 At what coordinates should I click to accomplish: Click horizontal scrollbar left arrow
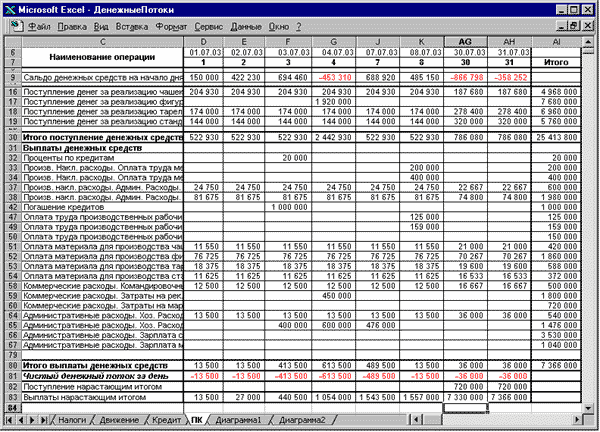coord(417,420)
